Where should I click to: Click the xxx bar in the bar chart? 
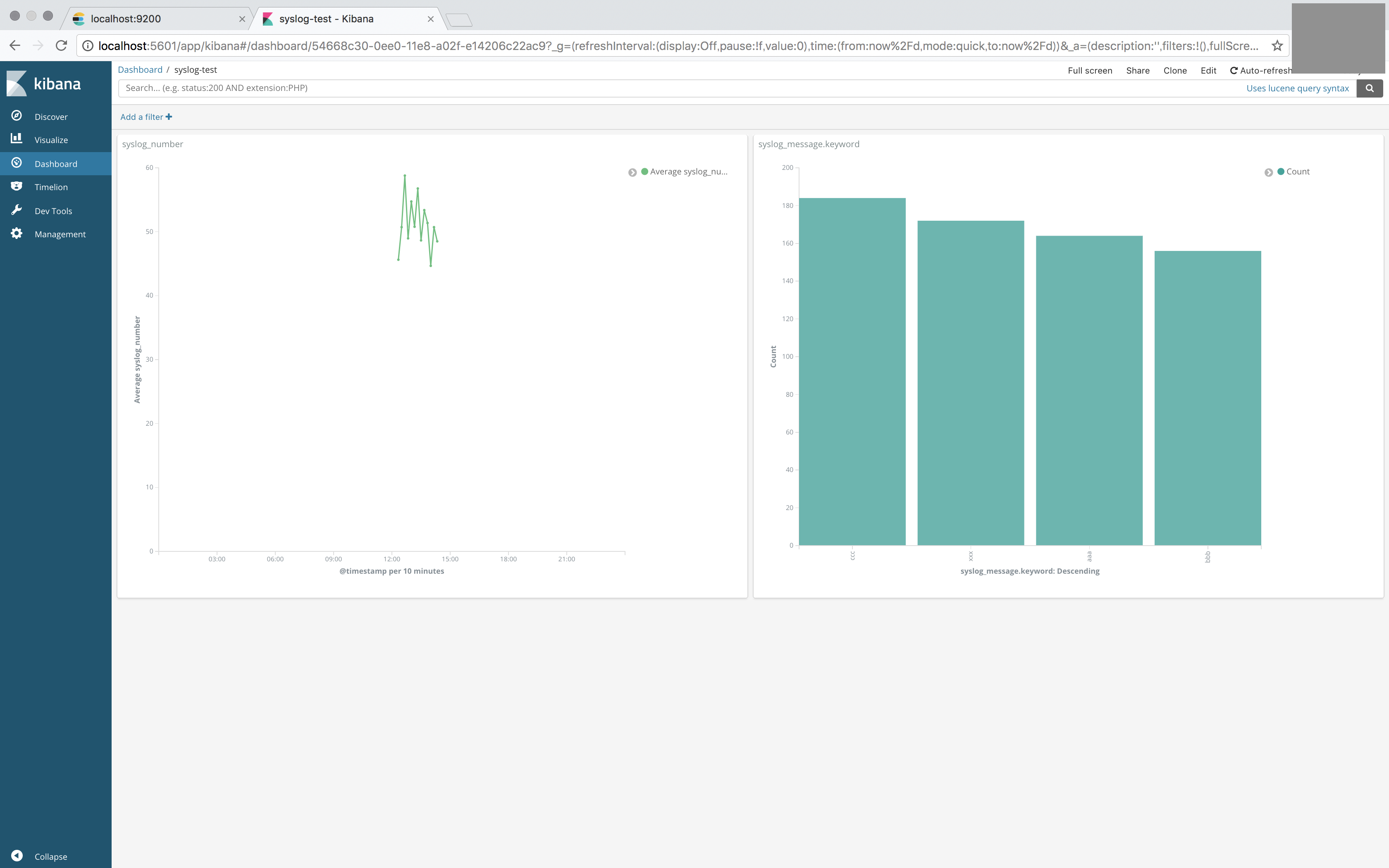tap(971, 383)
